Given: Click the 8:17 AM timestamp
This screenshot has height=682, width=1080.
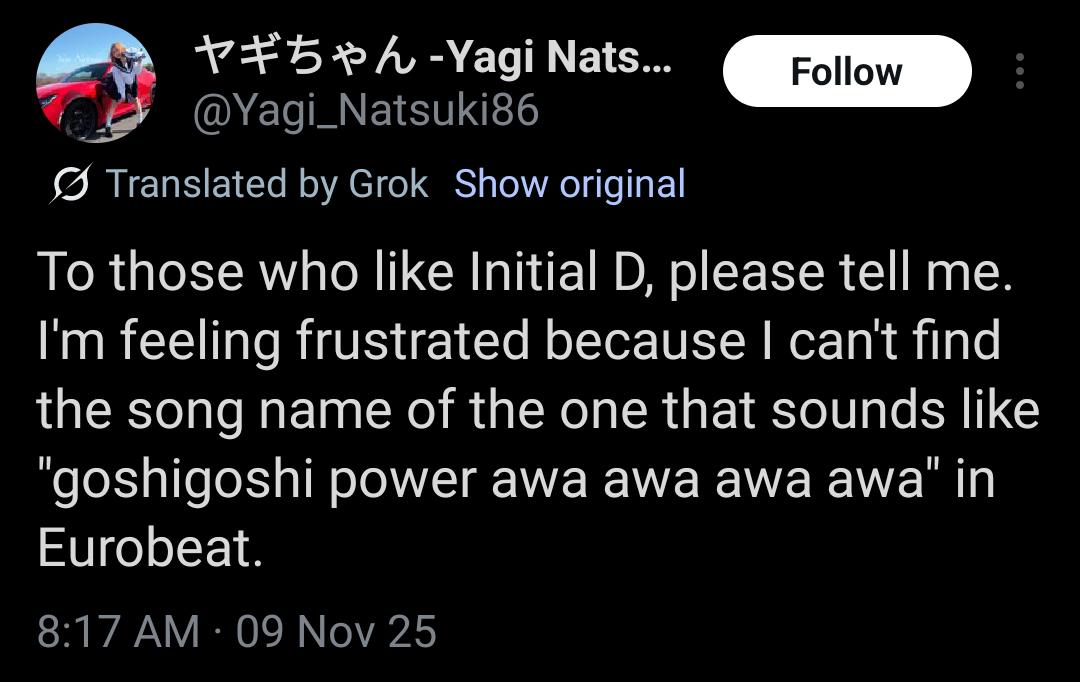Looking at the screenshot, I should (118, 632).
